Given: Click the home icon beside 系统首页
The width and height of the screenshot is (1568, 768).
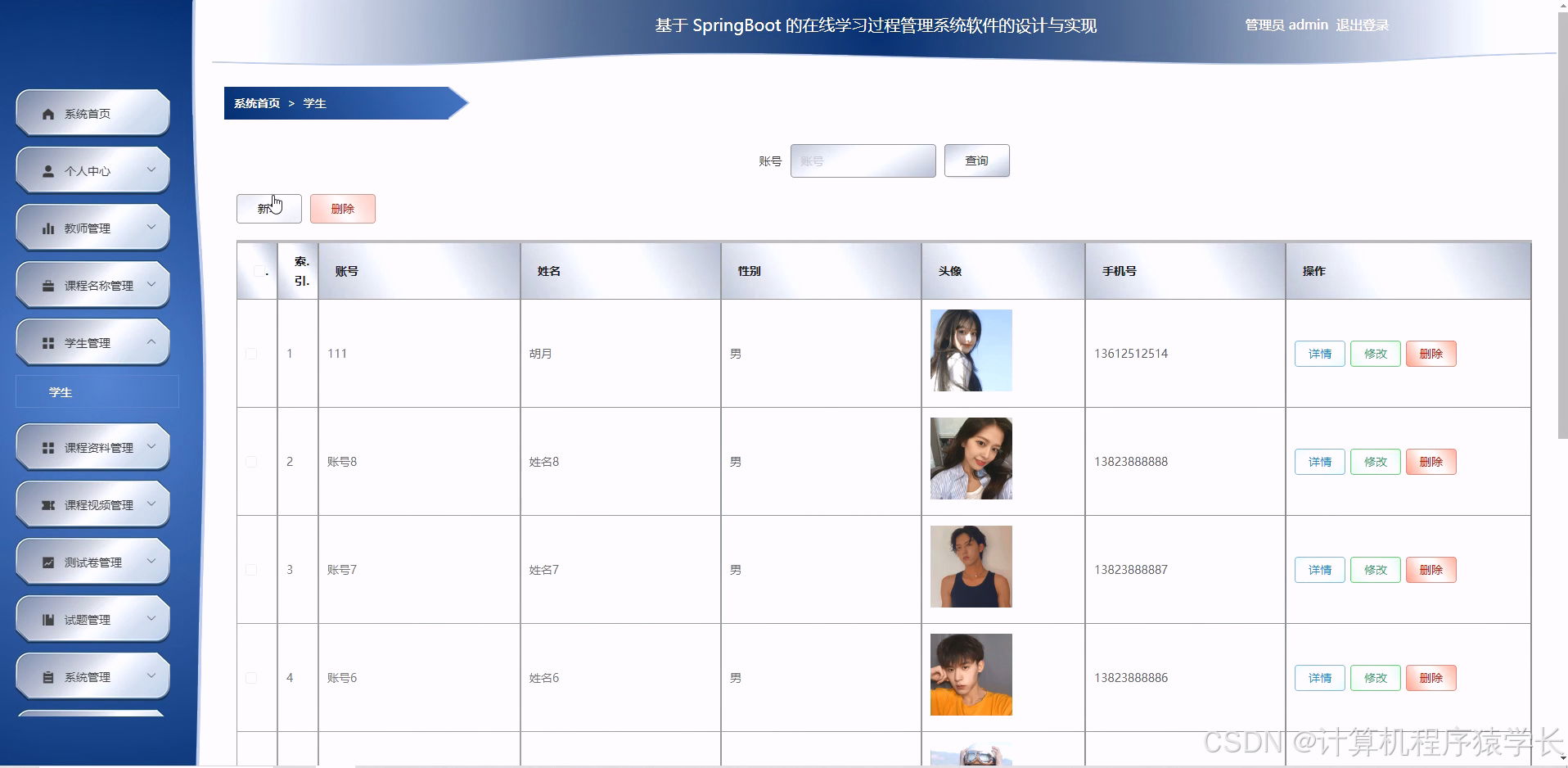Looking at the screenshot, I should (48, 114).
